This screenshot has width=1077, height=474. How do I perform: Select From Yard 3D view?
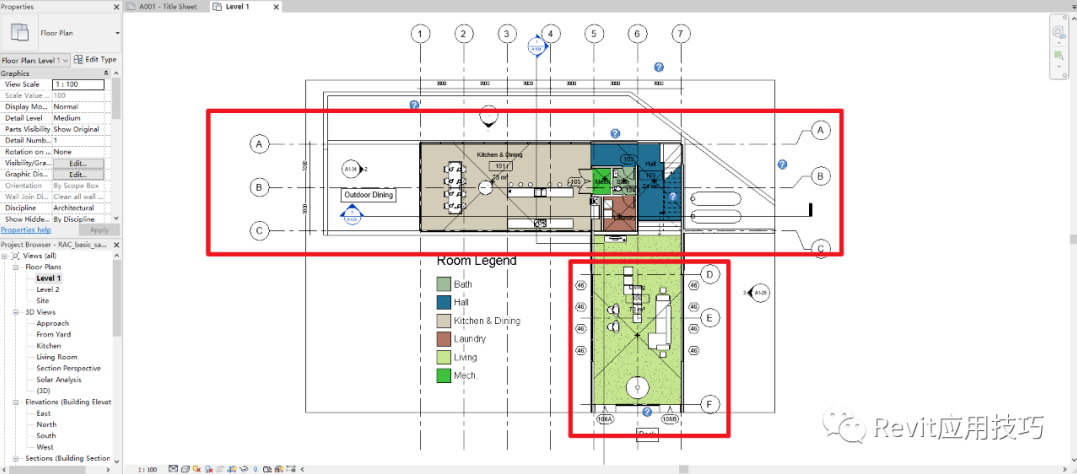54,335
